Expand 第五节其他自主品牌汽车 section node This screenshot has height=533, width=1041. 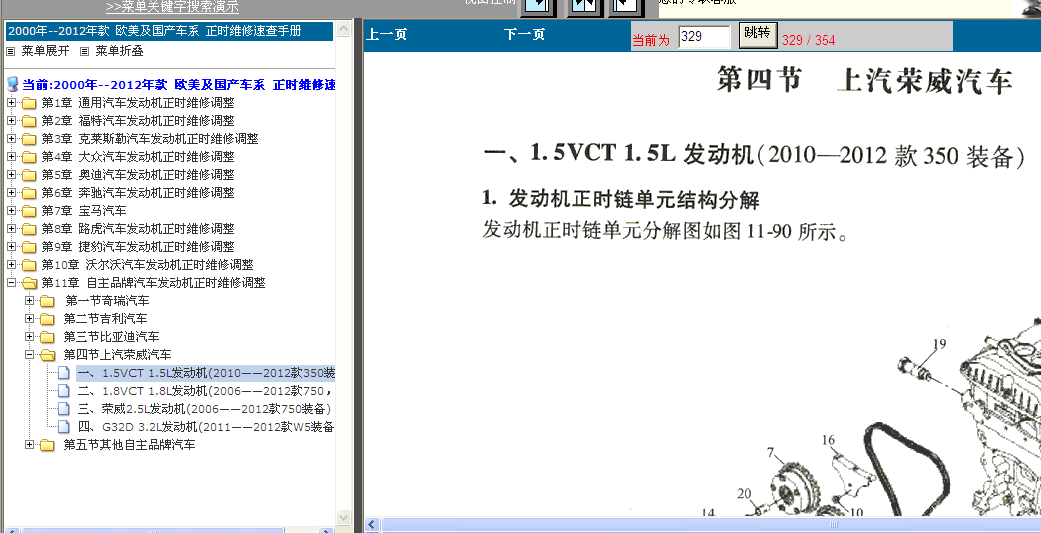click(x=29, y=444)
